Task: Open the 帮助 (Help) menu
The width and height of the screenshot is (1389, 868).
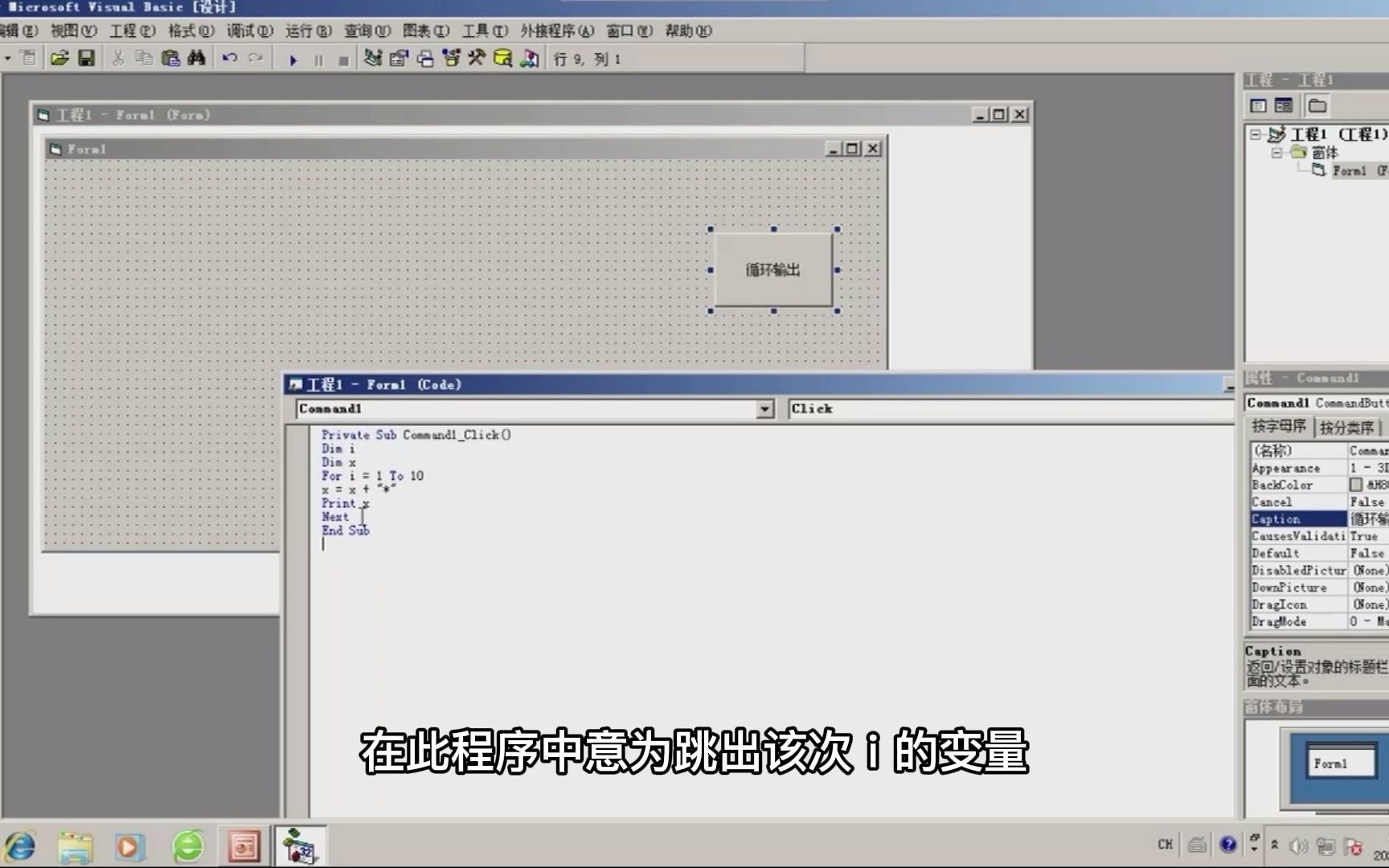Action: click(688, 31)
